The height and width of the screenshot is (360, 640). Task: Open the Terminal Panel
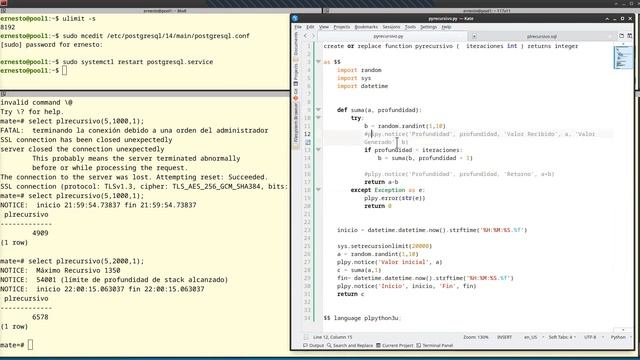click(435, 345)
